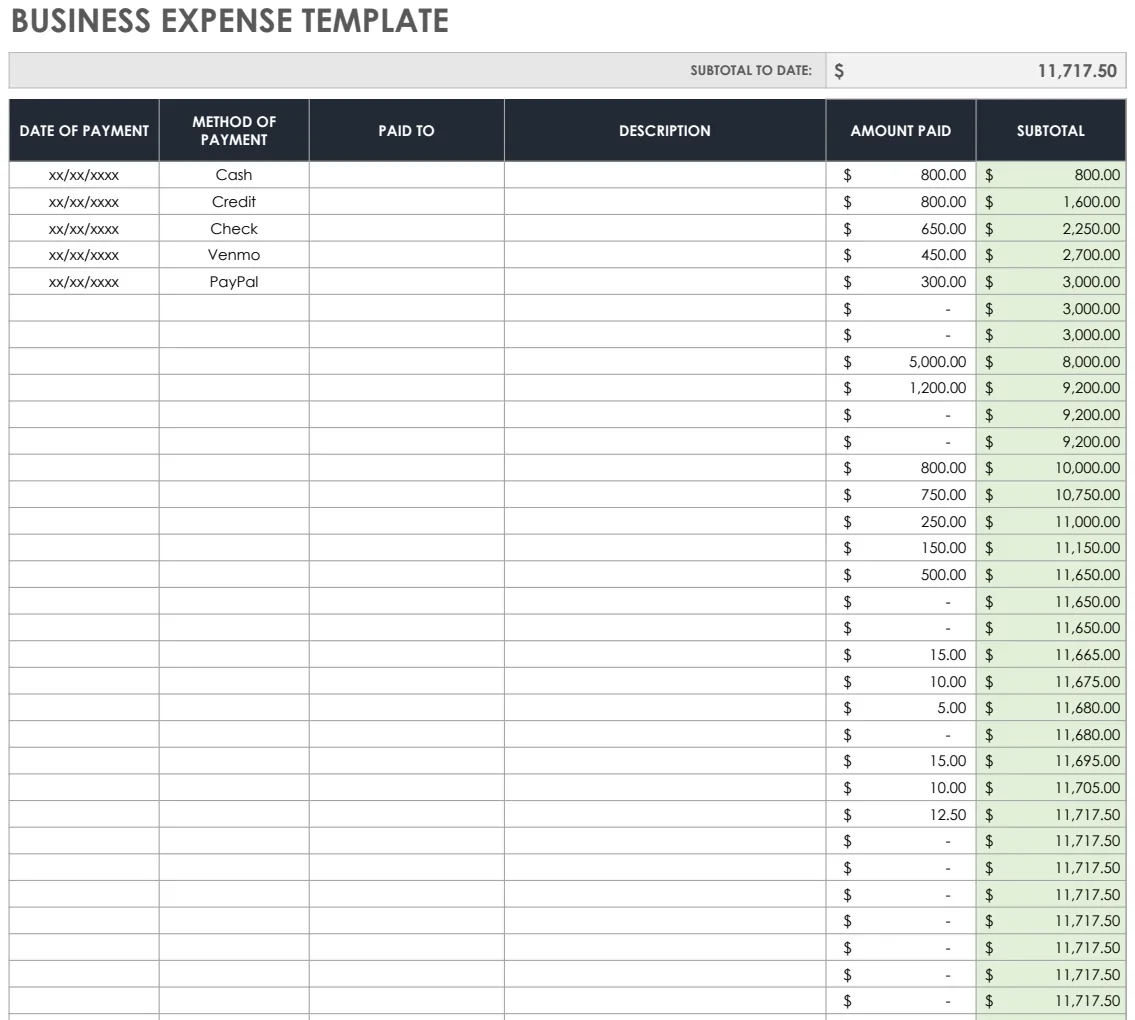Click the Description cell in the Check row

pyautogui.click(x=664, y=229)
